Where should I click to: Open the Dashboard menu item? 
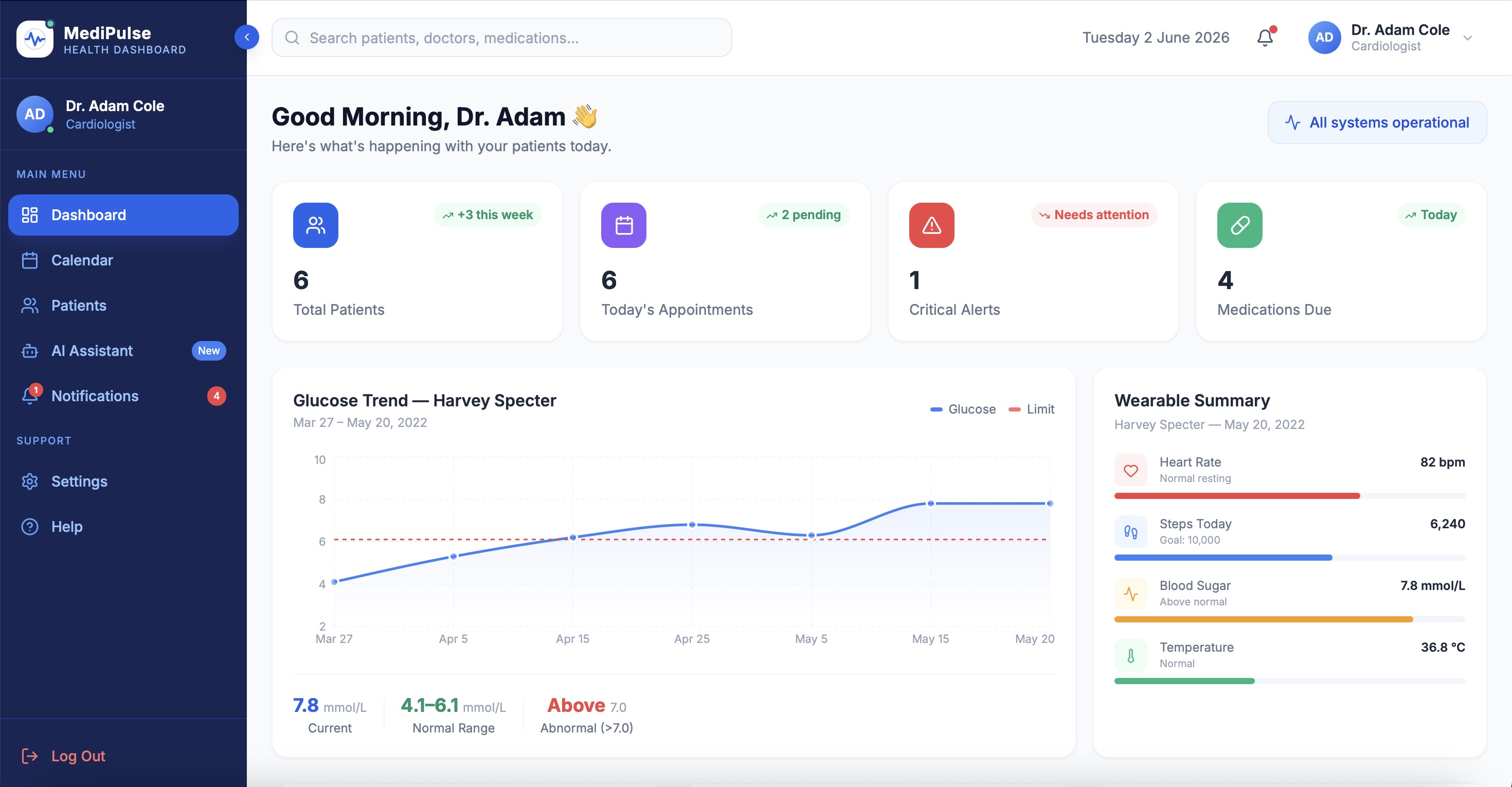pos(123,215)
